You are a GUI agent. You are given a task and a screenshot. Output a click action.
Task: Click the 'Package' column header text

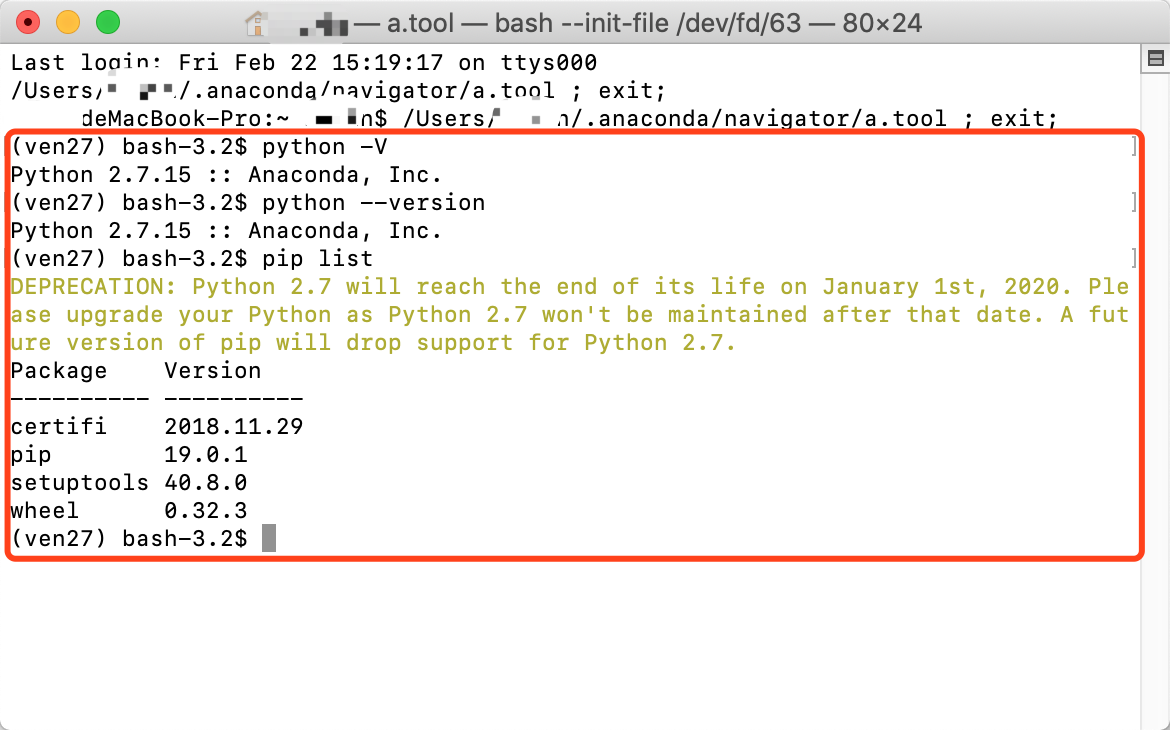pos(59,371)
